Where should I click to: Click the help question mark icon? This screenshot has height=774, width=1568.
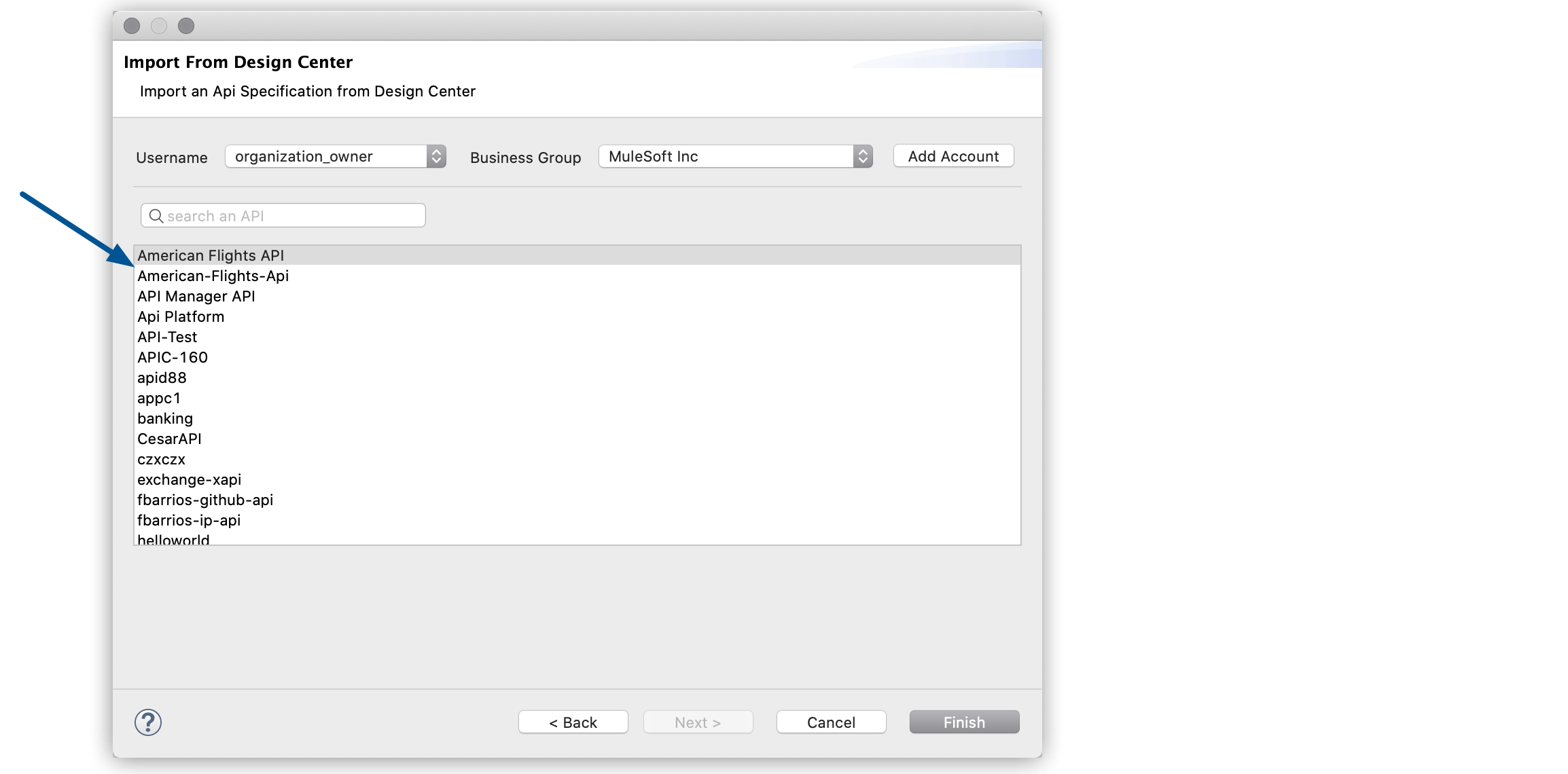click(149, 722)
